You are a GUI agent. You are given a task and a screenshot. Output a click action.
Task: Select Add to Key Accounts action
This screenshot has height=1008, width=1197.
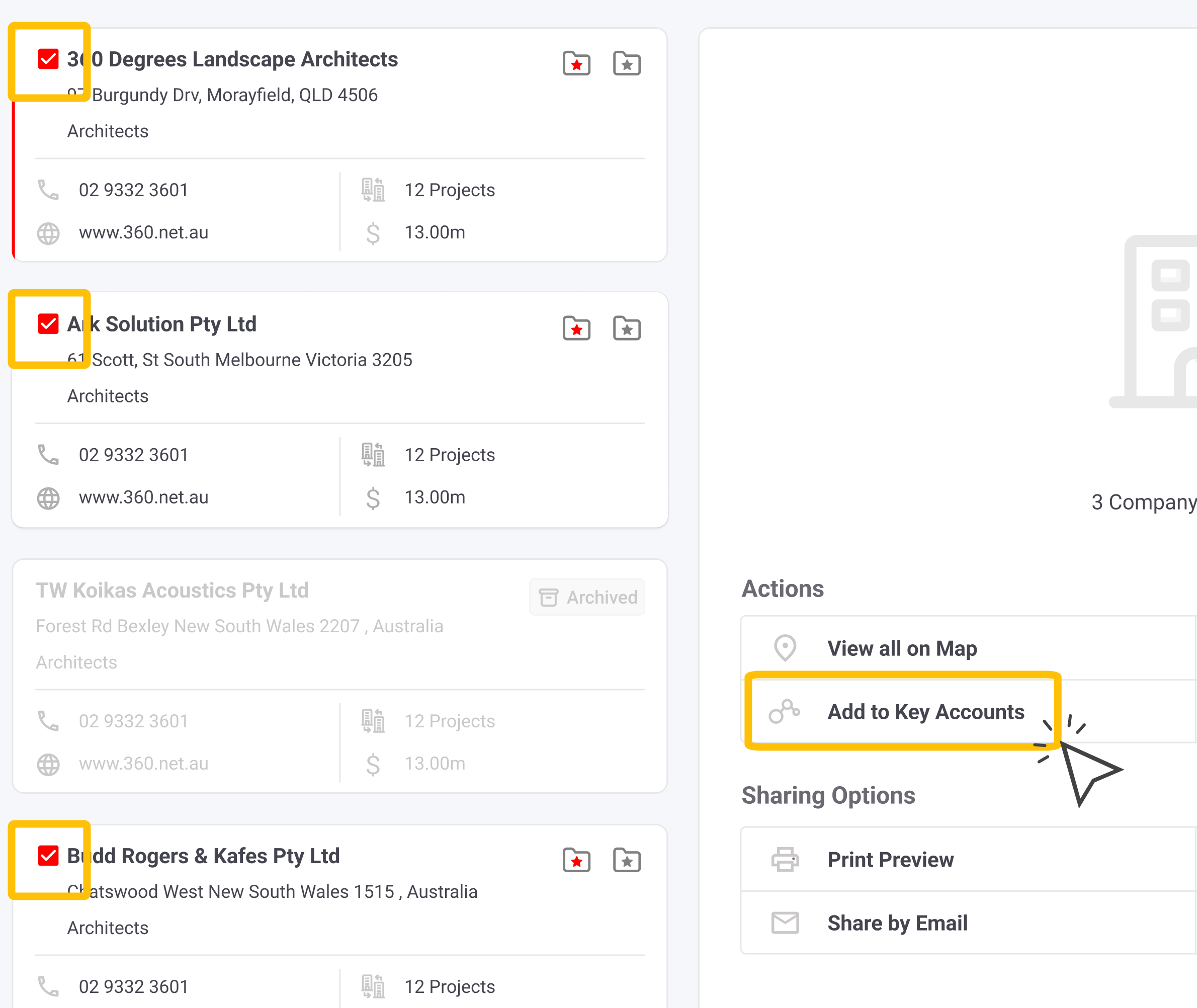tap(925, 711)
